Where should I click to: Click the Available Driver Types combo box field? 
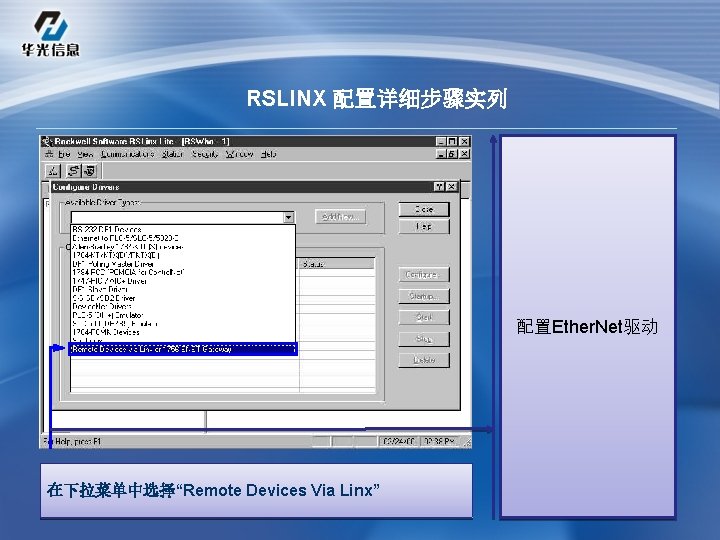tap(182, 217)
